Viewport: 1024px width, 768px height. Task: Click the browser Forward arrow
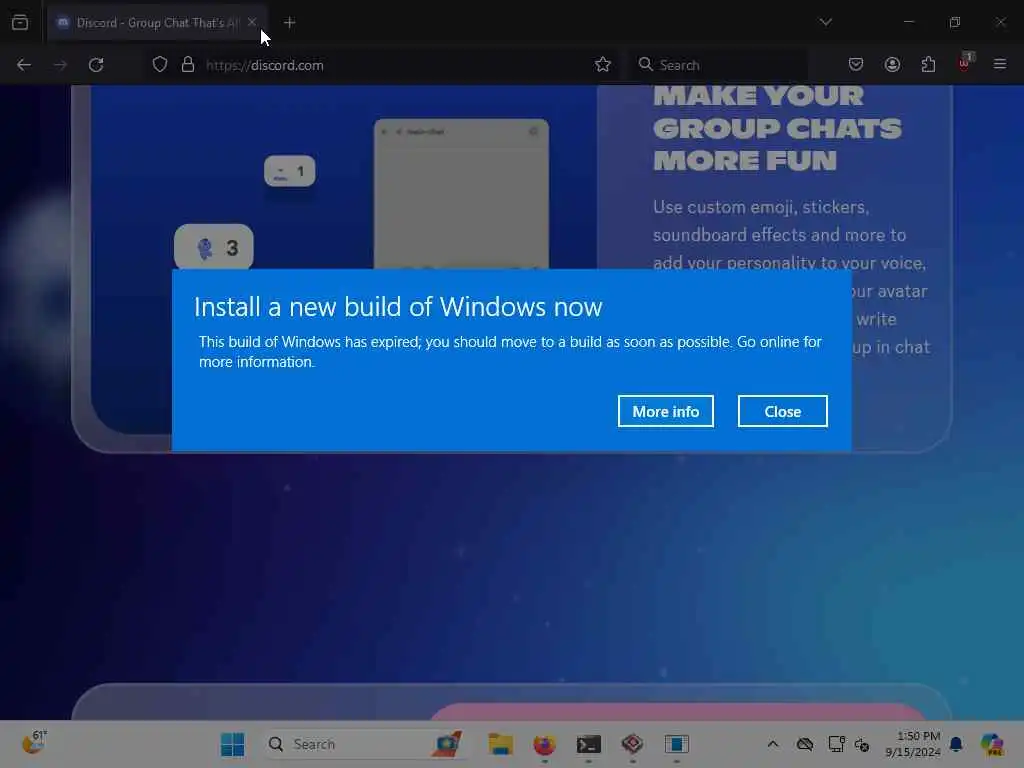[x=60, y=65]
